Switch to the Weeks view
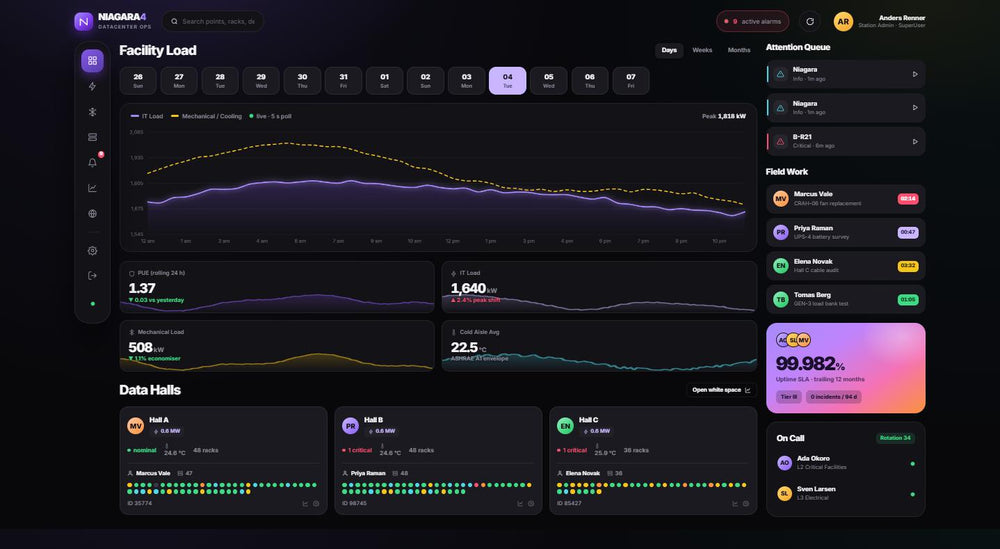1000x549 pixels. click(702, 50)
